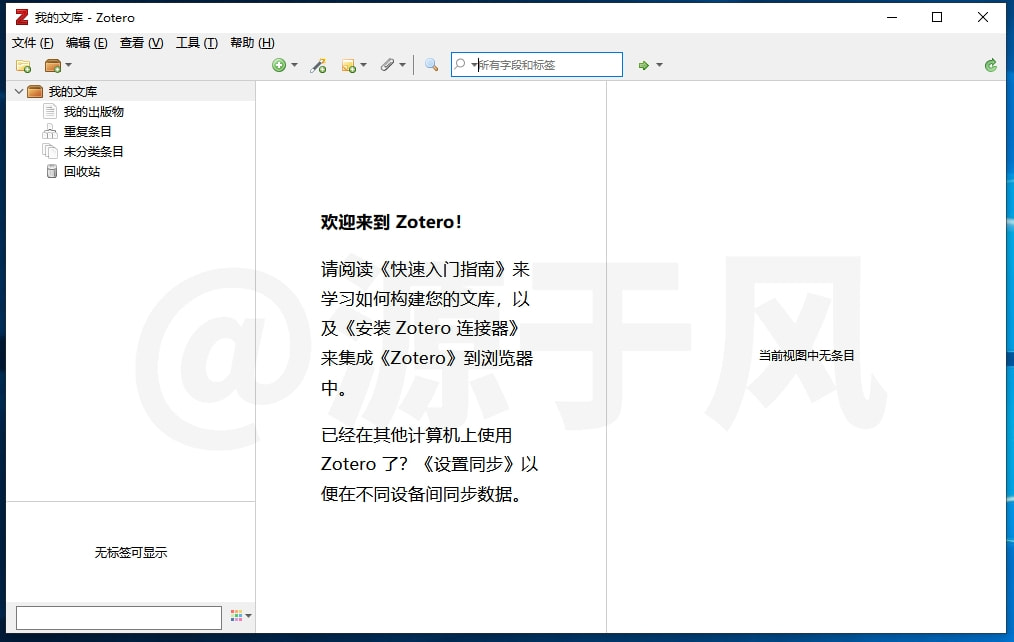Viewport: 1014px width, 642px height.
Task: Close the Zotero window
Action: click(983, 17)
